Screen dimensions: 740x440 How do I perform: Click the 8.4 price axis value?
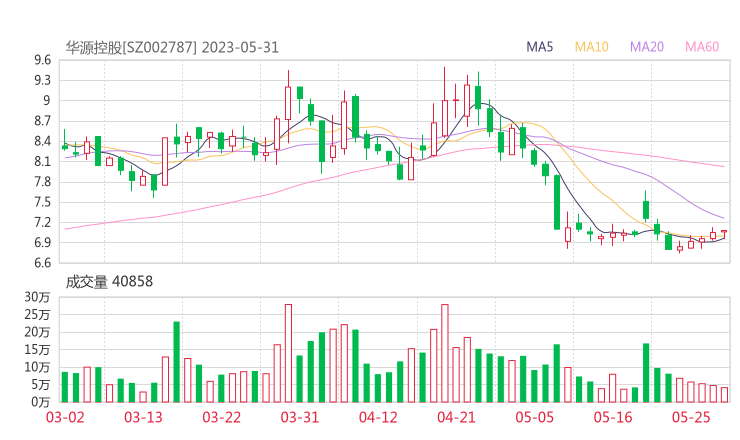pos(42,141)
